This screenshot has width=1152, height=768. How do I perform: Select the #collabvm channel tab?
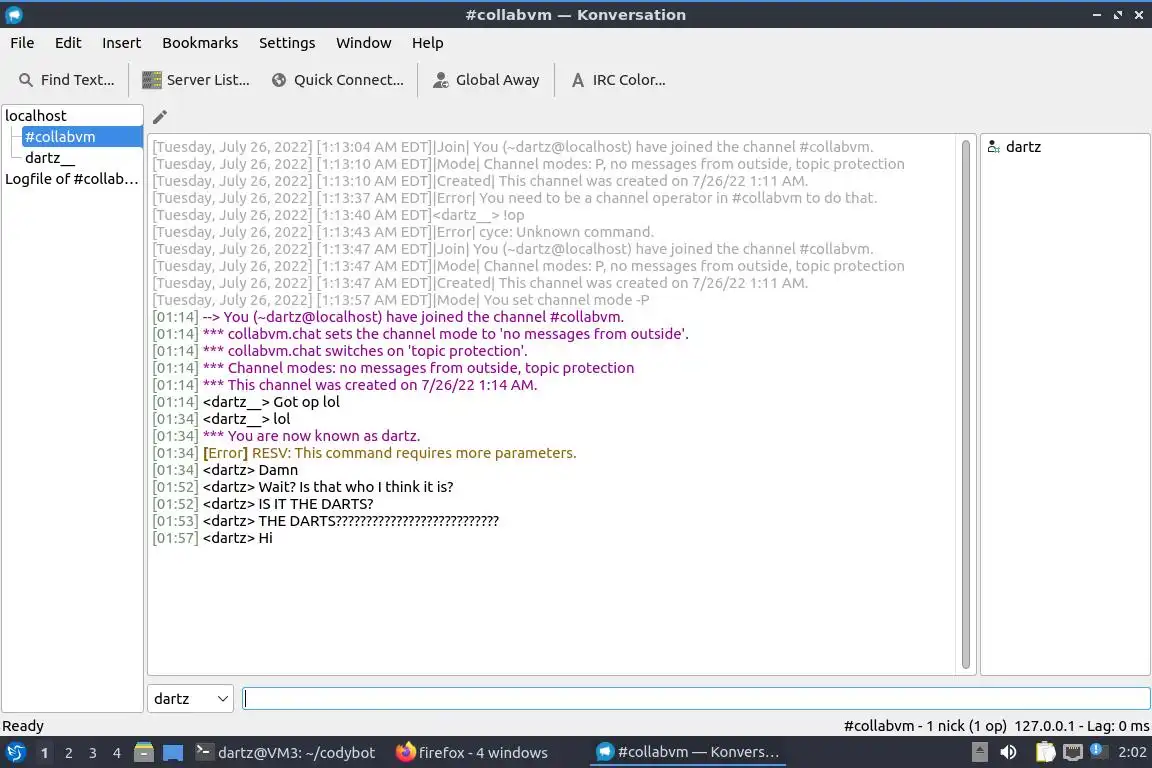point(82,137)
